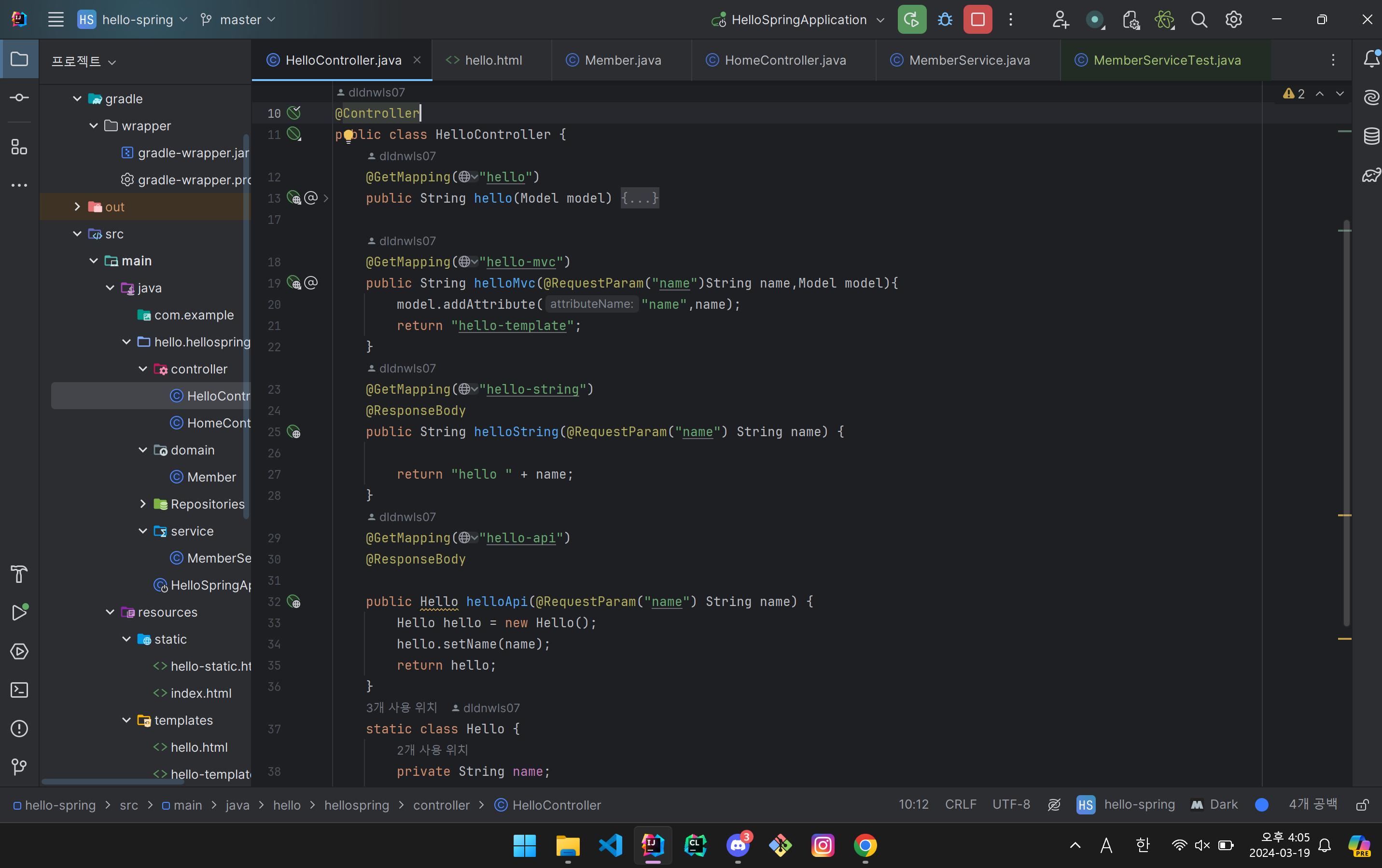
Task: Click the gutter bean icon on line 10
Action: (294, 112)
